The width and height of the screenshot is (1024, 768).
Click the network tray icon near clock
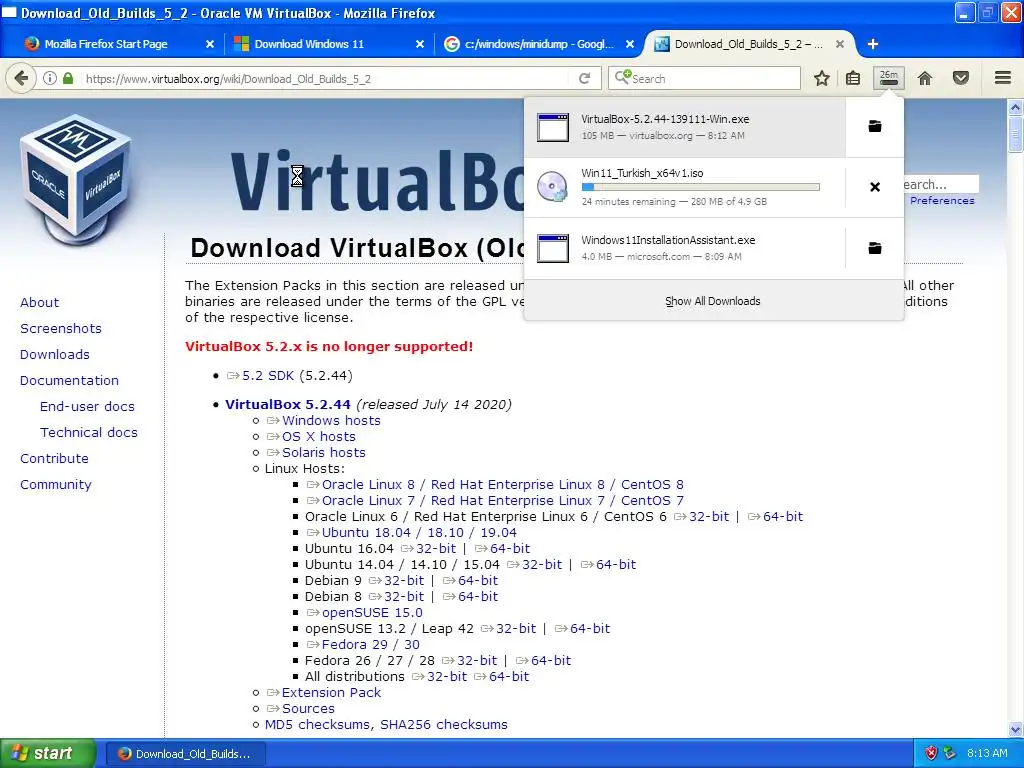tap(950, 753)
